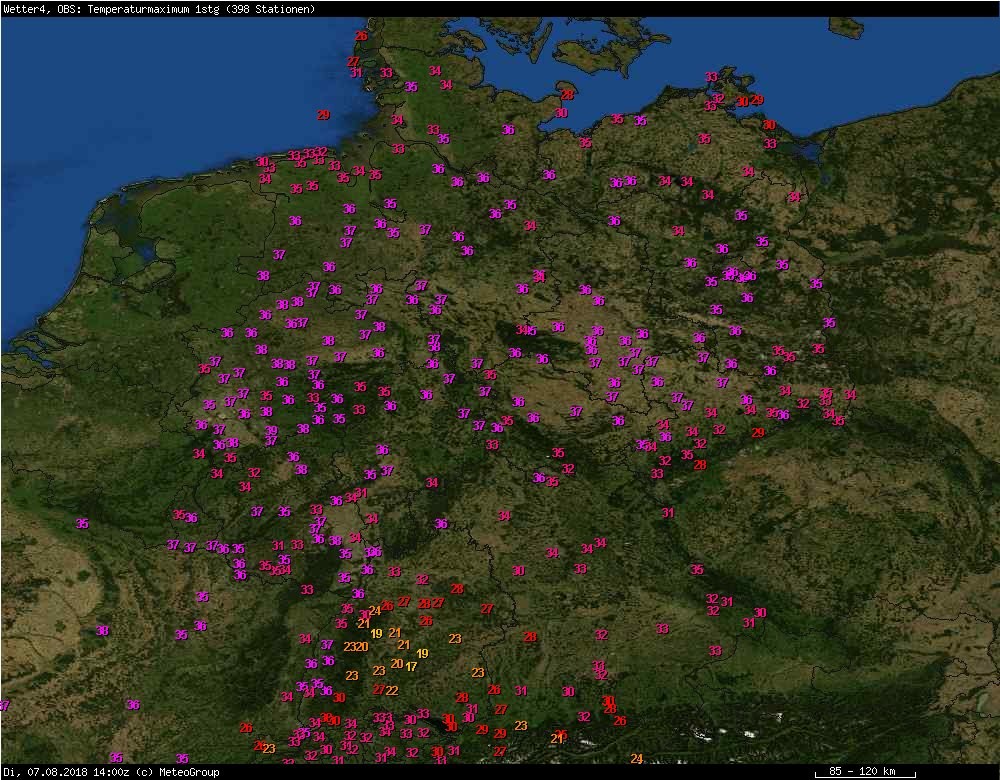Select the orange 22 station value beside red 27
Image resolution: width=1000 pixels, height=780 pixels.
click(x=392, y=690)
